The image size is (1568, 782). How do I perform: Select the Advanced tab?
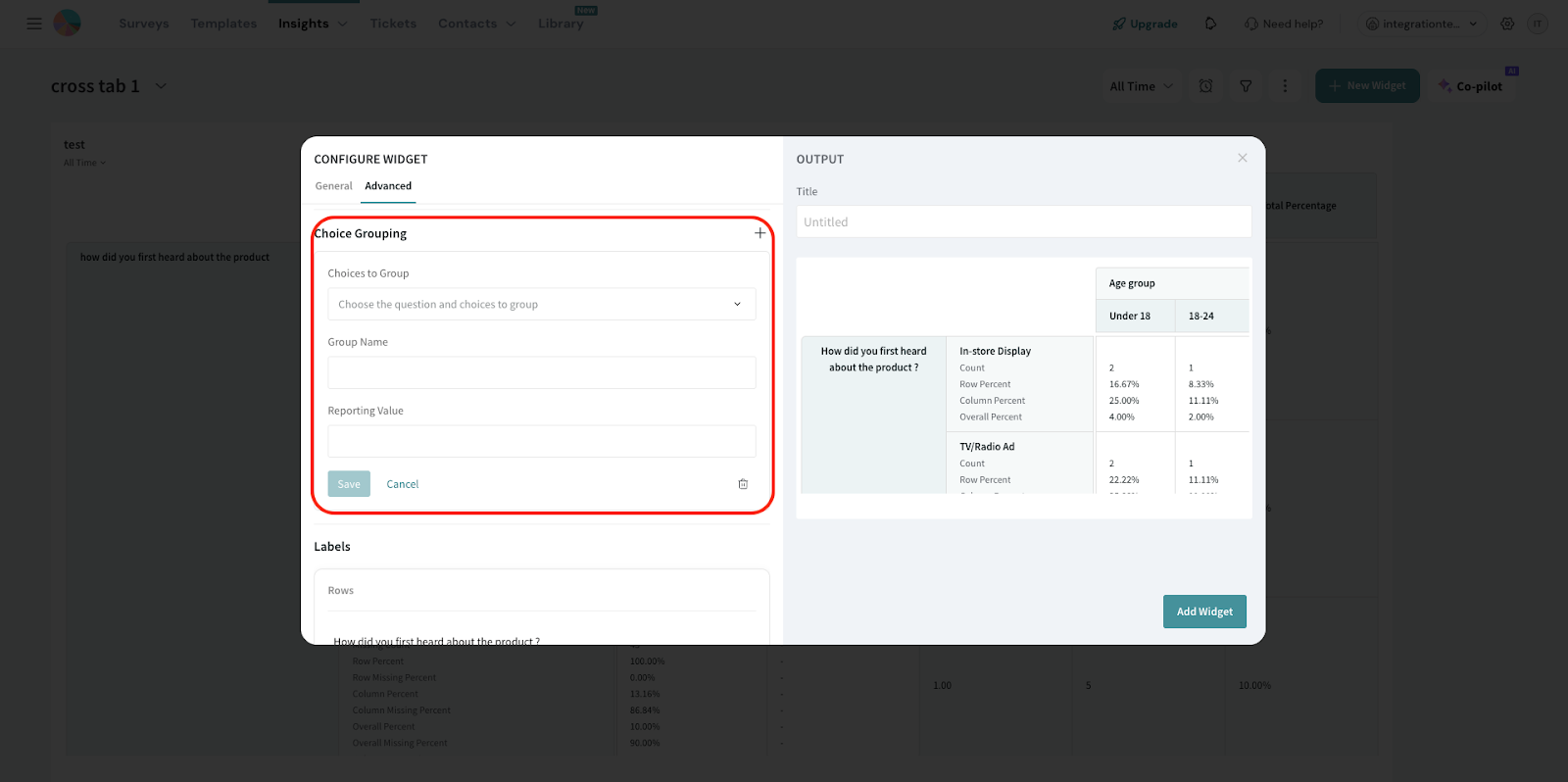(x=388, y=186)
